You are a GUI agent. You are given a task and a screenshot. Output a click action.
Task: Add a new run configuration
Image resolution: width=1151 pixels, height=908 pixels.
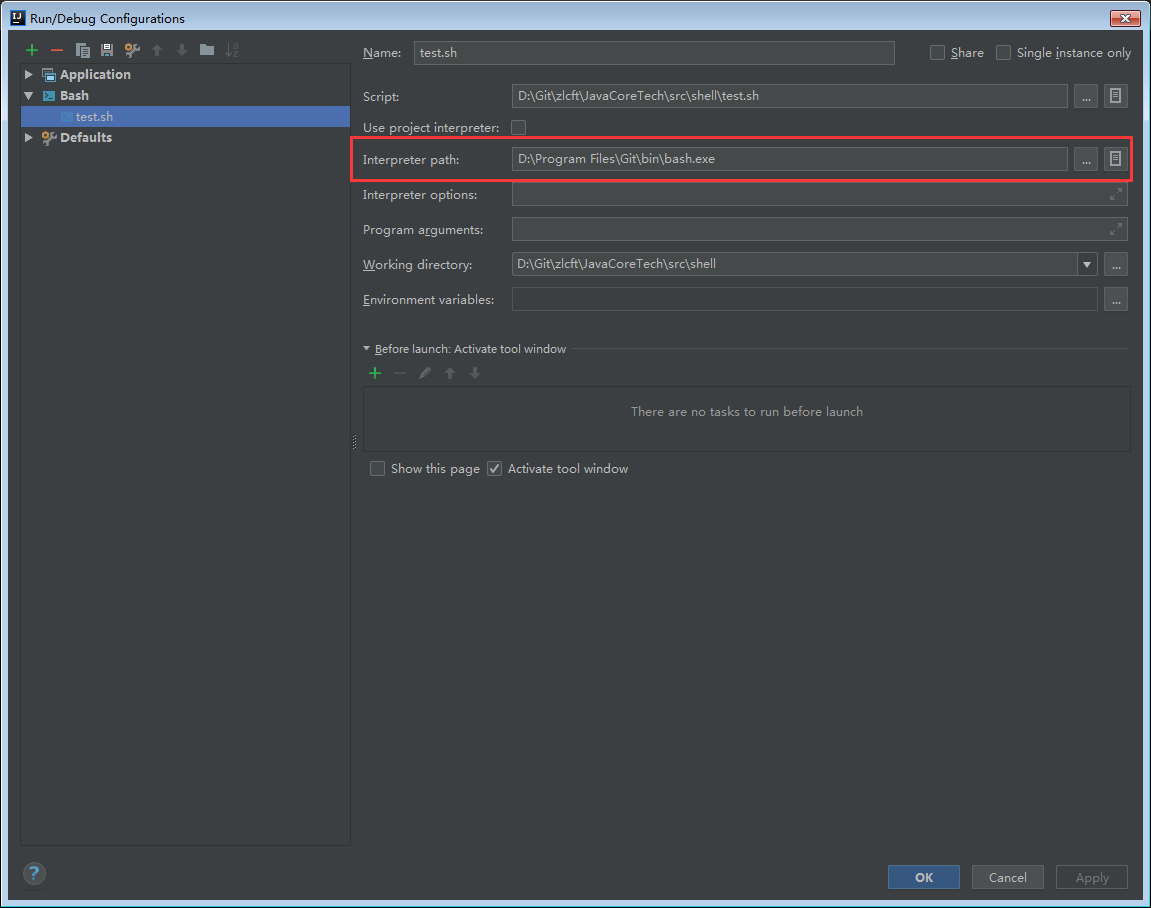[x=32, y=50]
